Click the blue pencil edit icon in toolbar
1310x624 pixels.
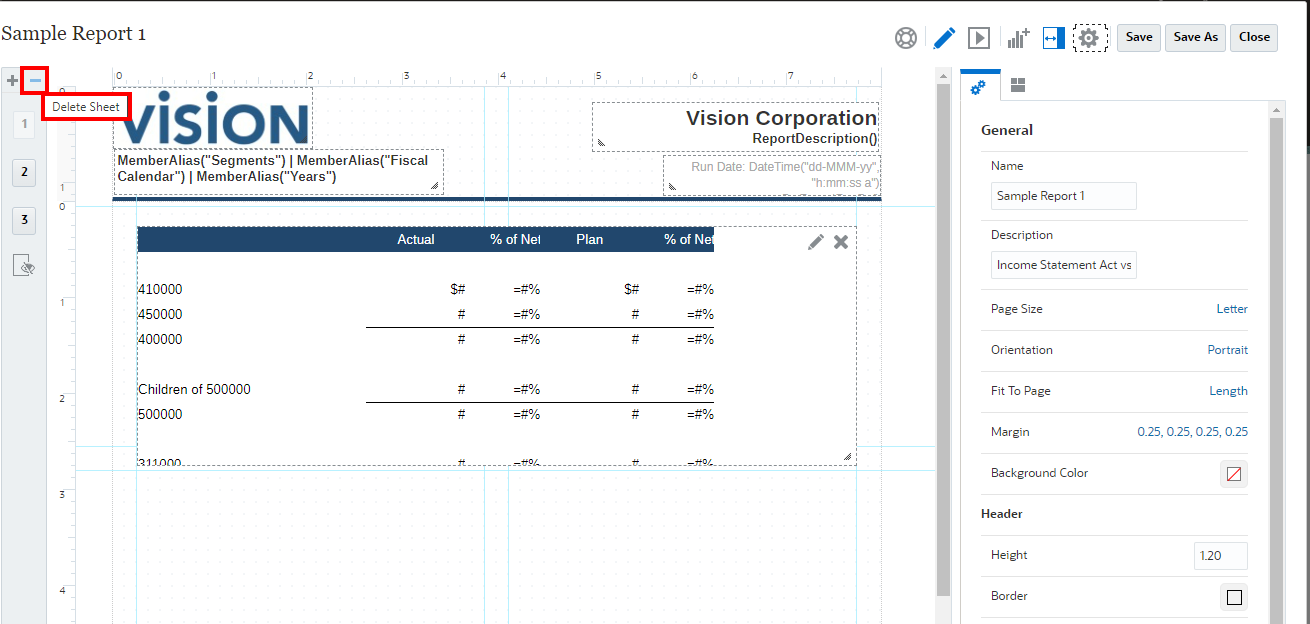944,38
